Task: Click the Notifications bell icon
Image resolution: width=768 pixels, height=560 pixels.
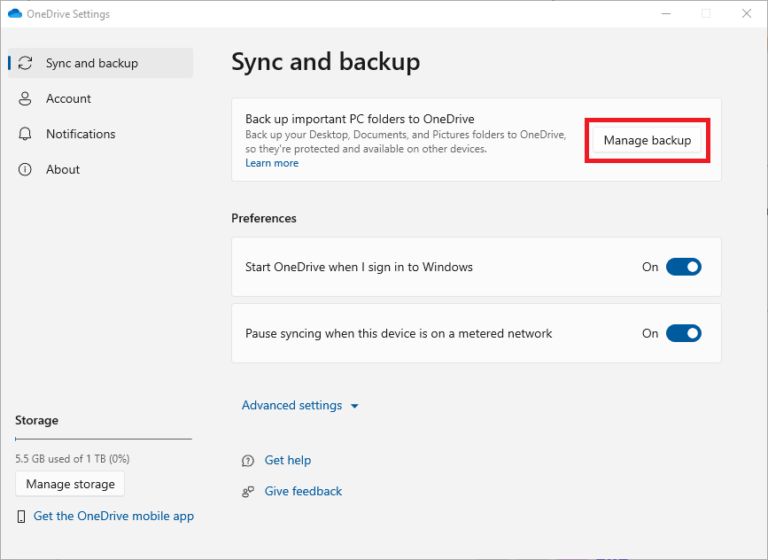Action: [x=25, y=134]
